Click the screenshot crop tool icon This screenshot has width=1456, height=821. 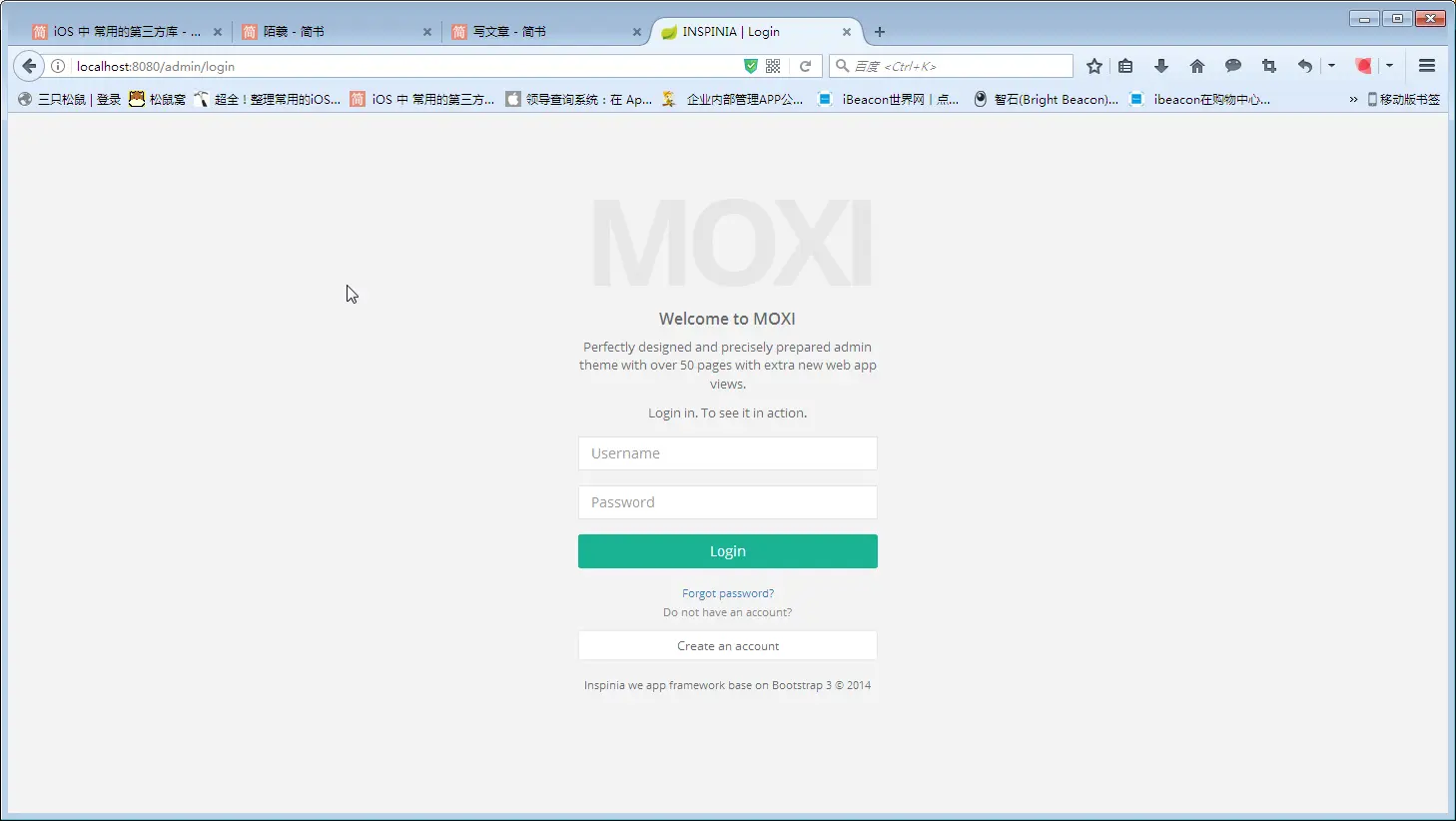[x=1269, y=66]
